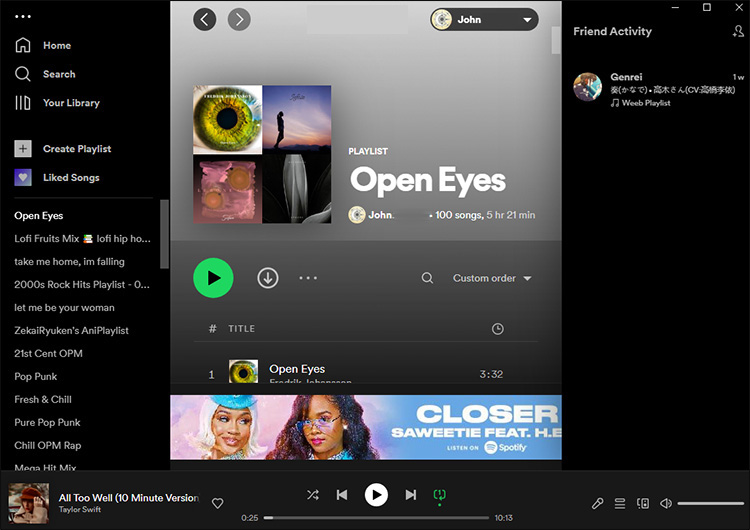Click the plus icon for Create Playlist
The width and height of the screenshot is (750, 530).
click(x=22, y=149)
